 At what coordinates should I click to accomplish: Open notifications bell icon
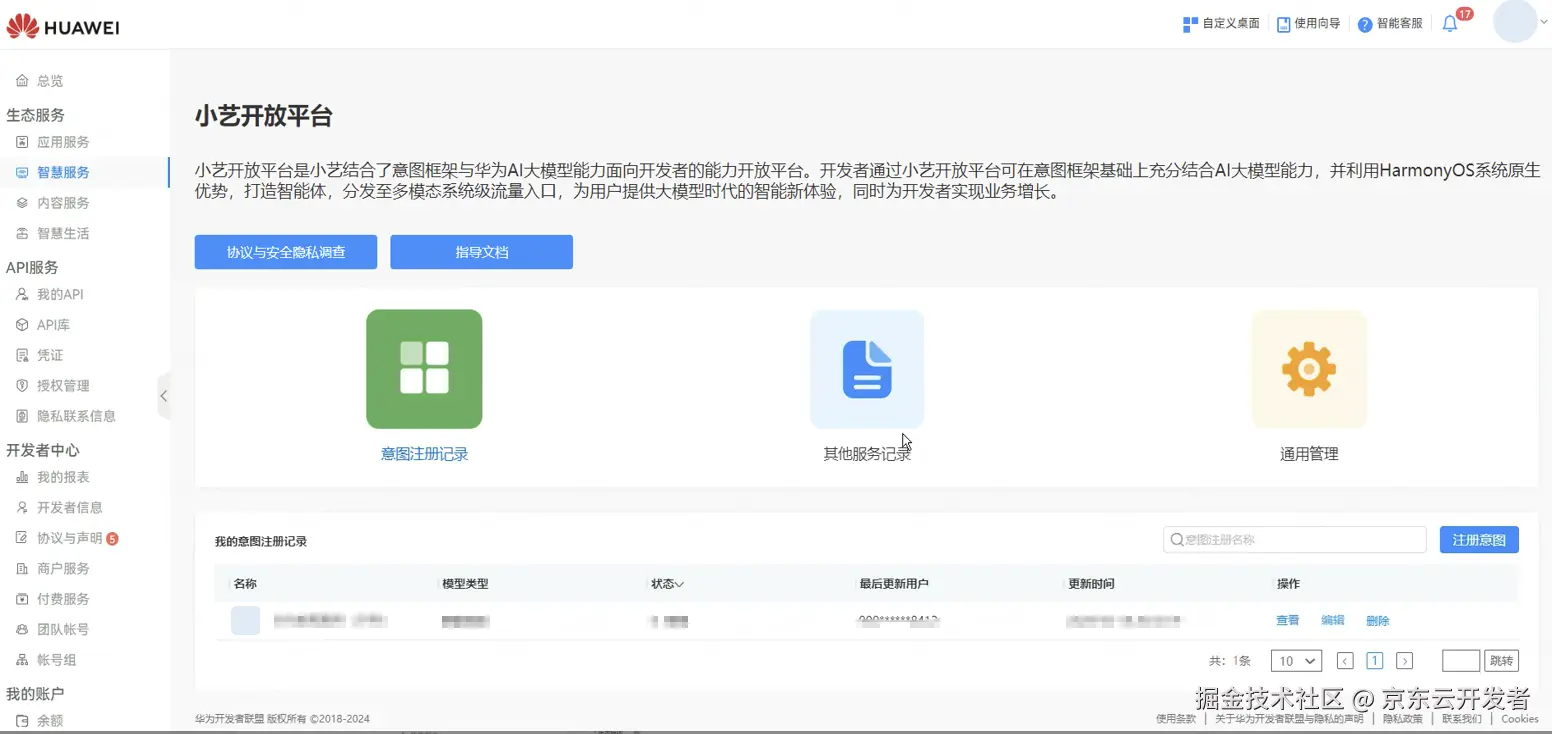click(1450, 24)
